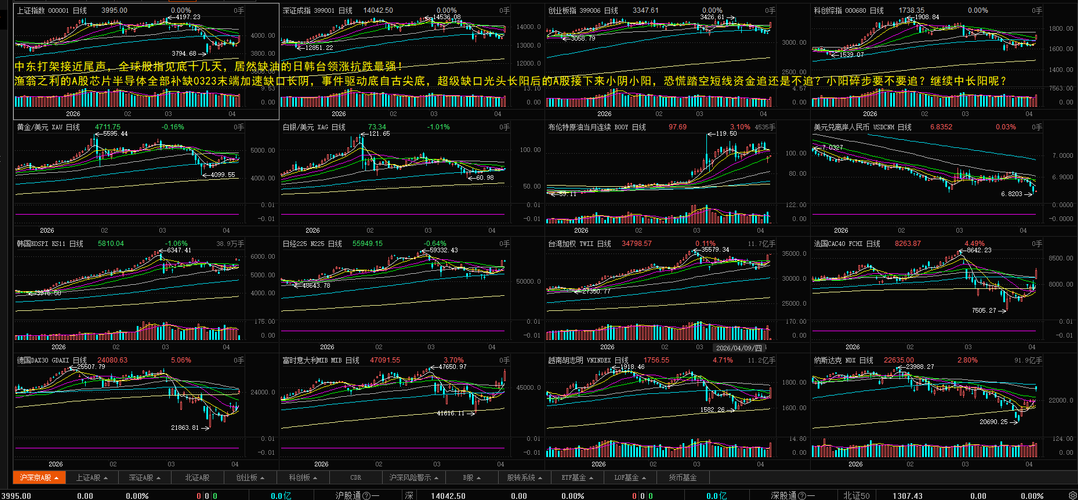Expand the 沪深京A股 tab dropdown arrow
The height and width of the screenshot is (500, 1078).
(x=56, y=478)
